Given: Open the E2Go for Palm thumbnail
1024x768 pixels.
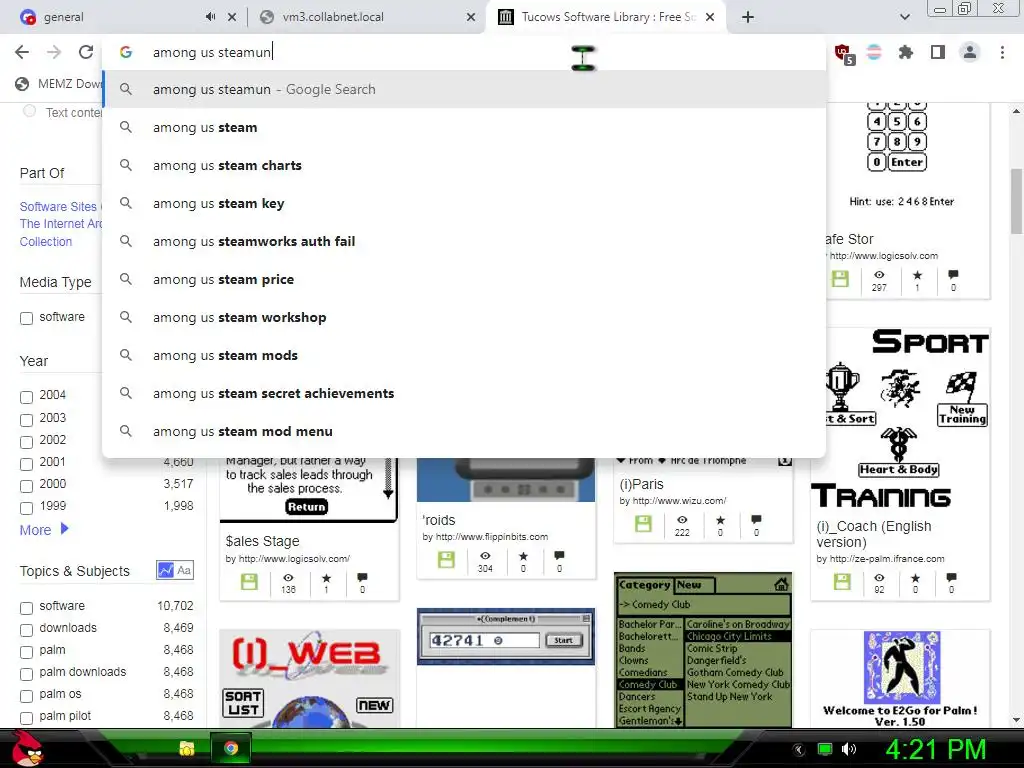Looking at the screenshot, I should (x=901, y=679).
